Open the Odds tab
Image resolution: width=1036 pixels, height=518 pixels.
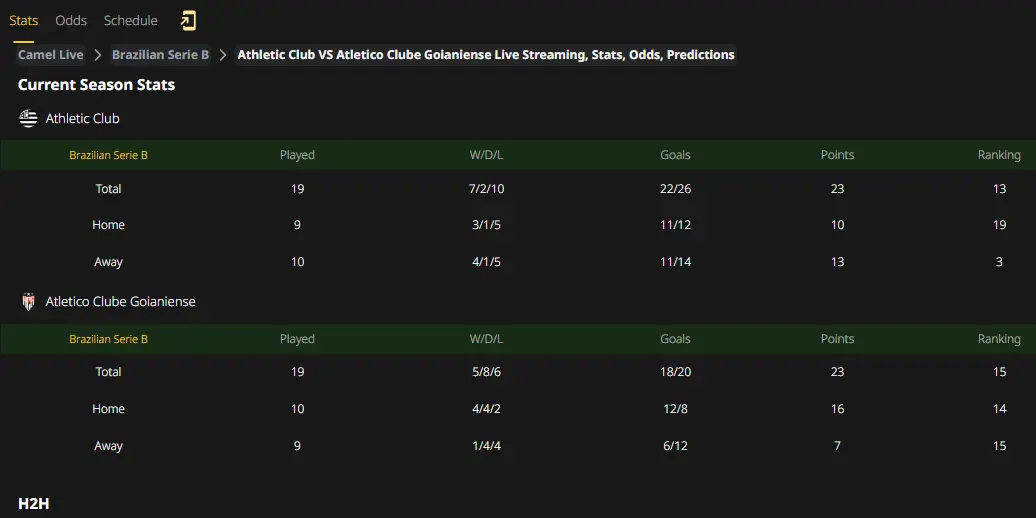71,20
